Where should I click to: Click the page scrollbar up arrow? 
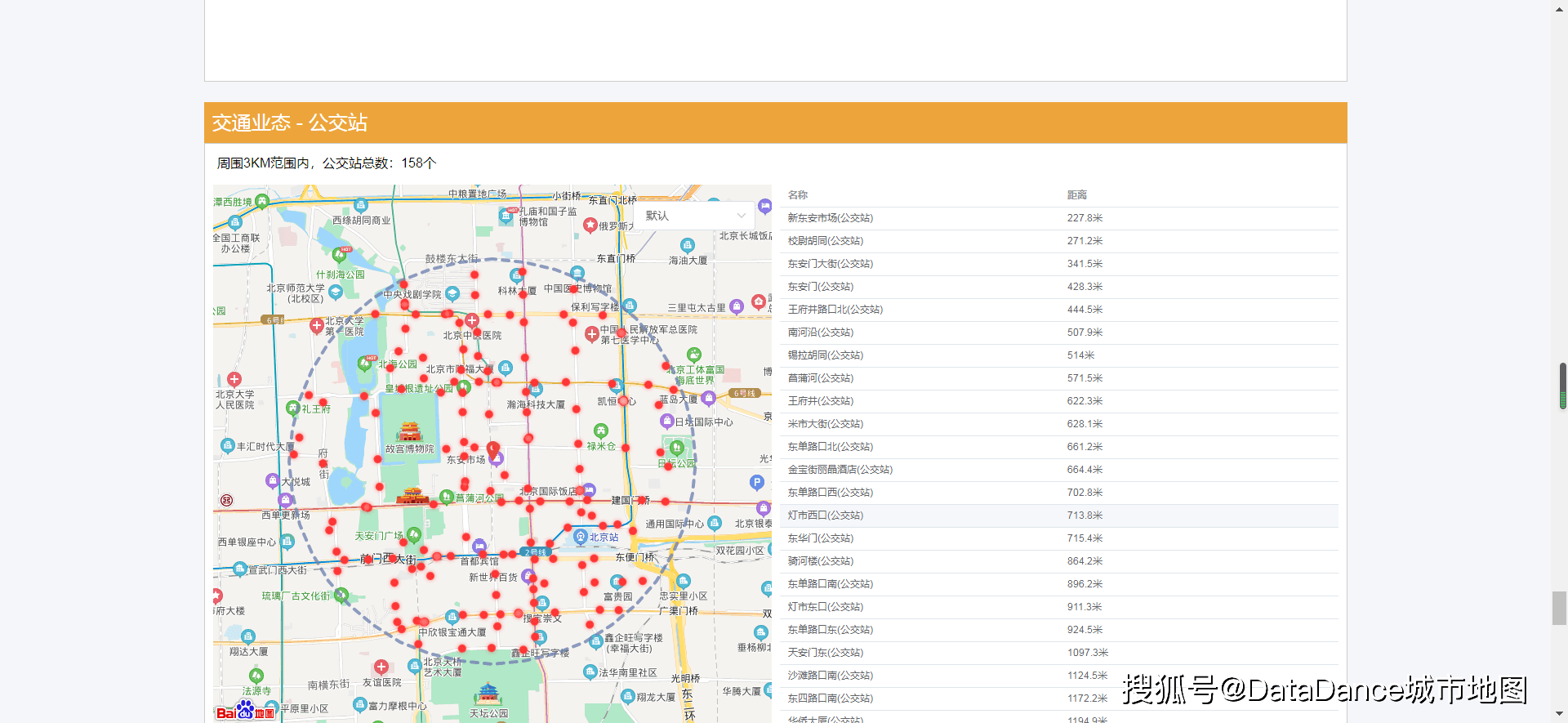click(1560, 7)
